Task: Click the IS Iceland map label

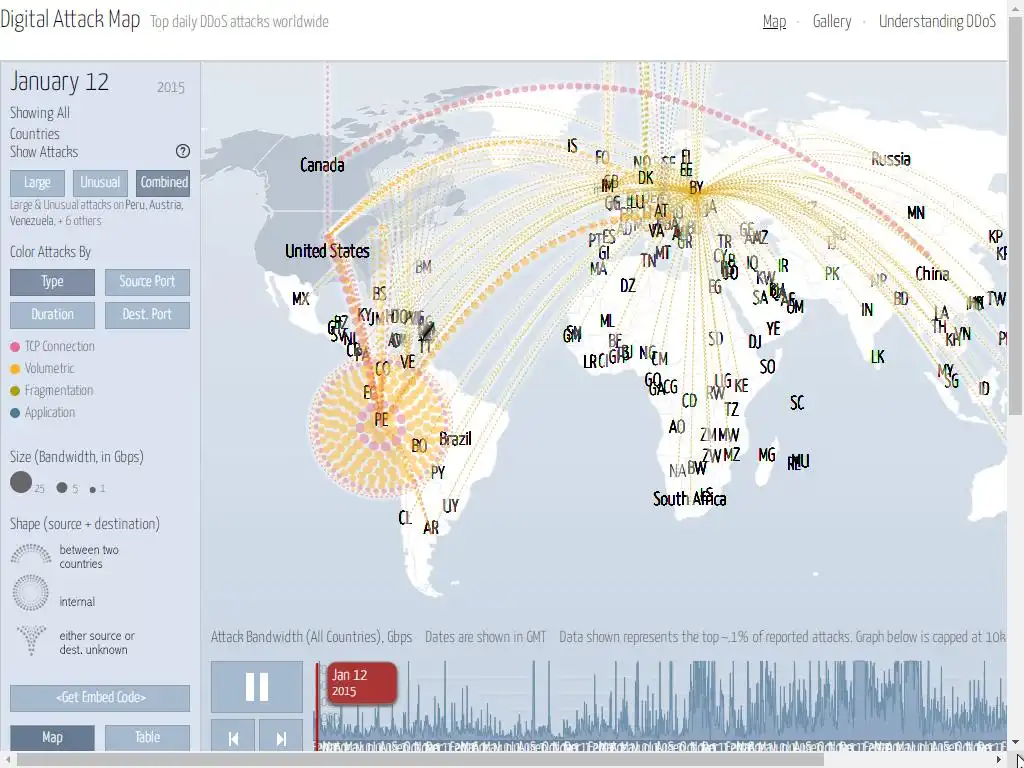Action: (x=572, y=146)
